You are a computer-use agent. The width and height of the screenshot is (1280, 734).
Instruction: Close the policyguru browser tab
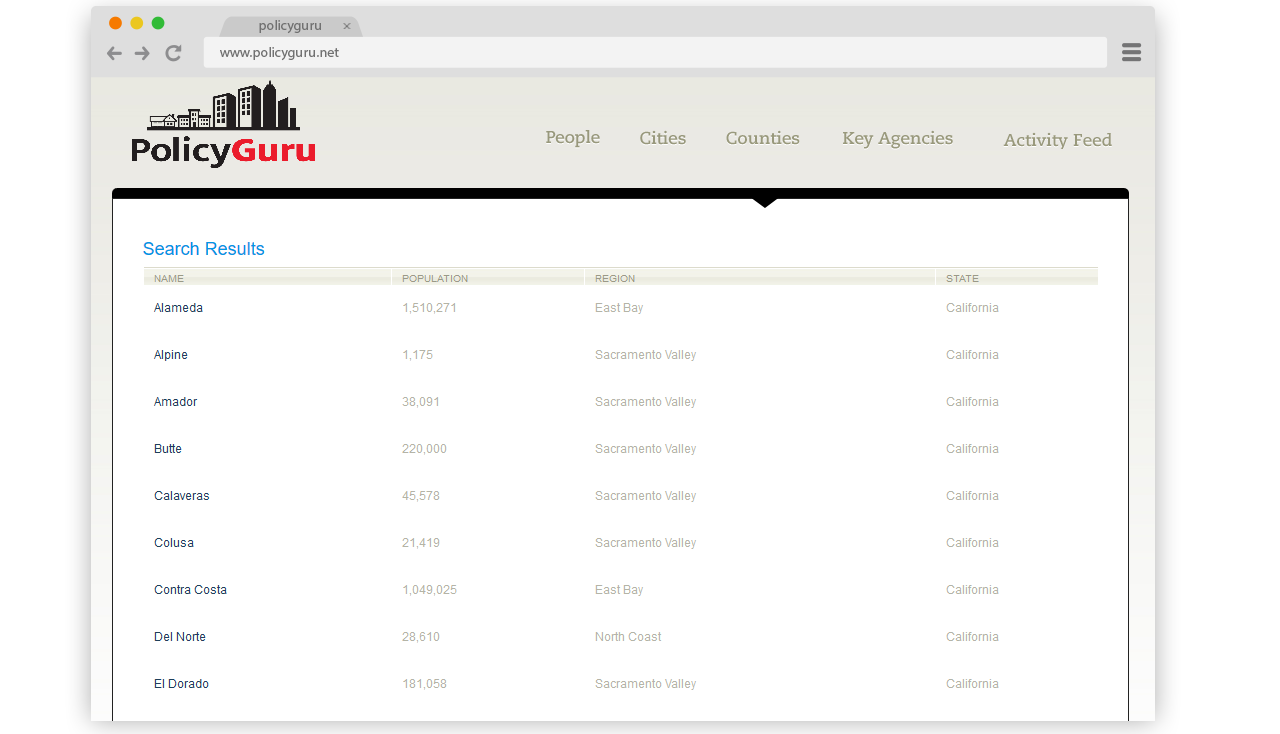(x=347, y=27)
